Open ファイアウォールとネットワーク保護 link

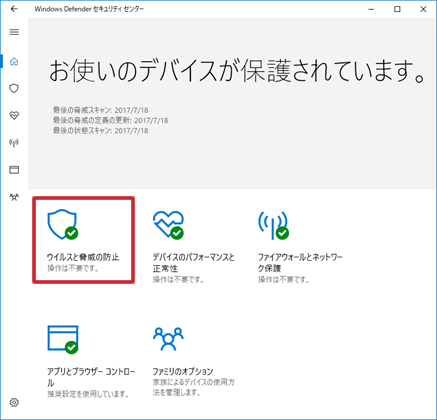click(x=300, y=263)
